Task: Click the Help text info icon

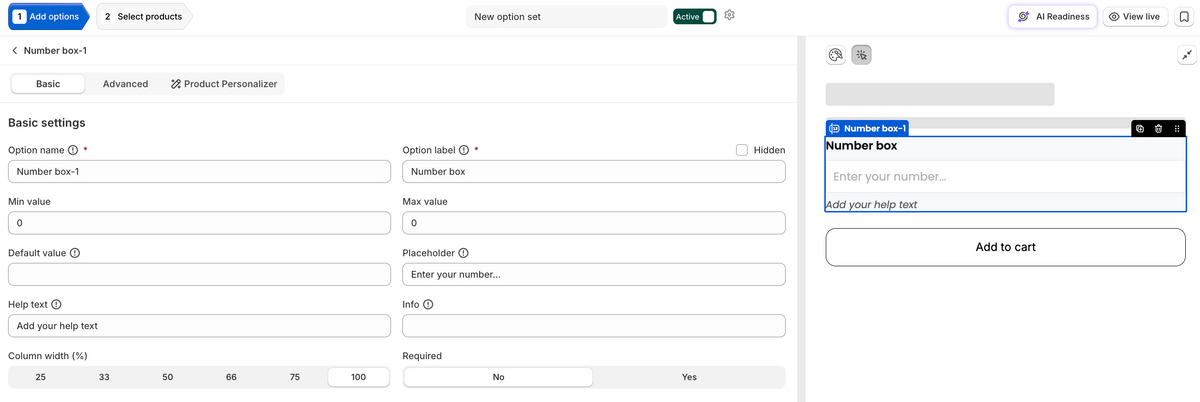Action: 56,304
